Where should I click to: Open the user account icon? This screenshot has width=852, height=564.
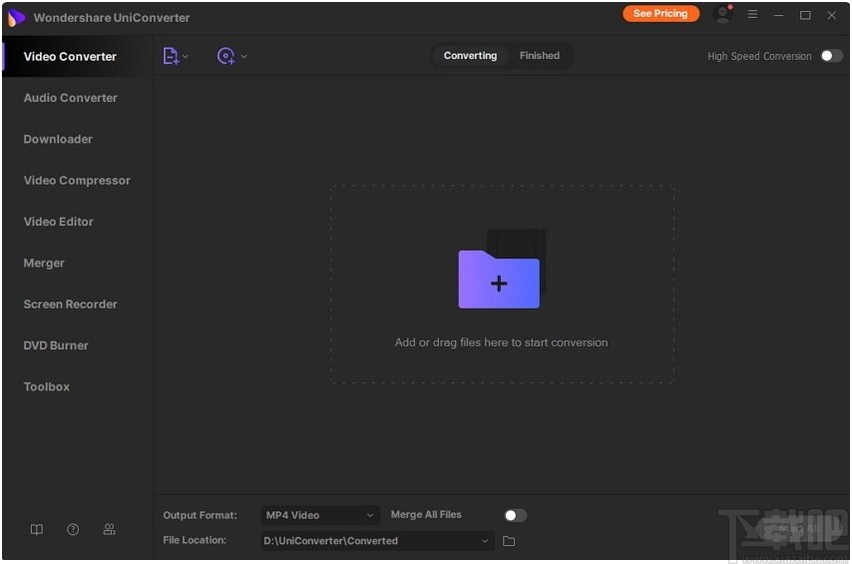pos(723,14)
